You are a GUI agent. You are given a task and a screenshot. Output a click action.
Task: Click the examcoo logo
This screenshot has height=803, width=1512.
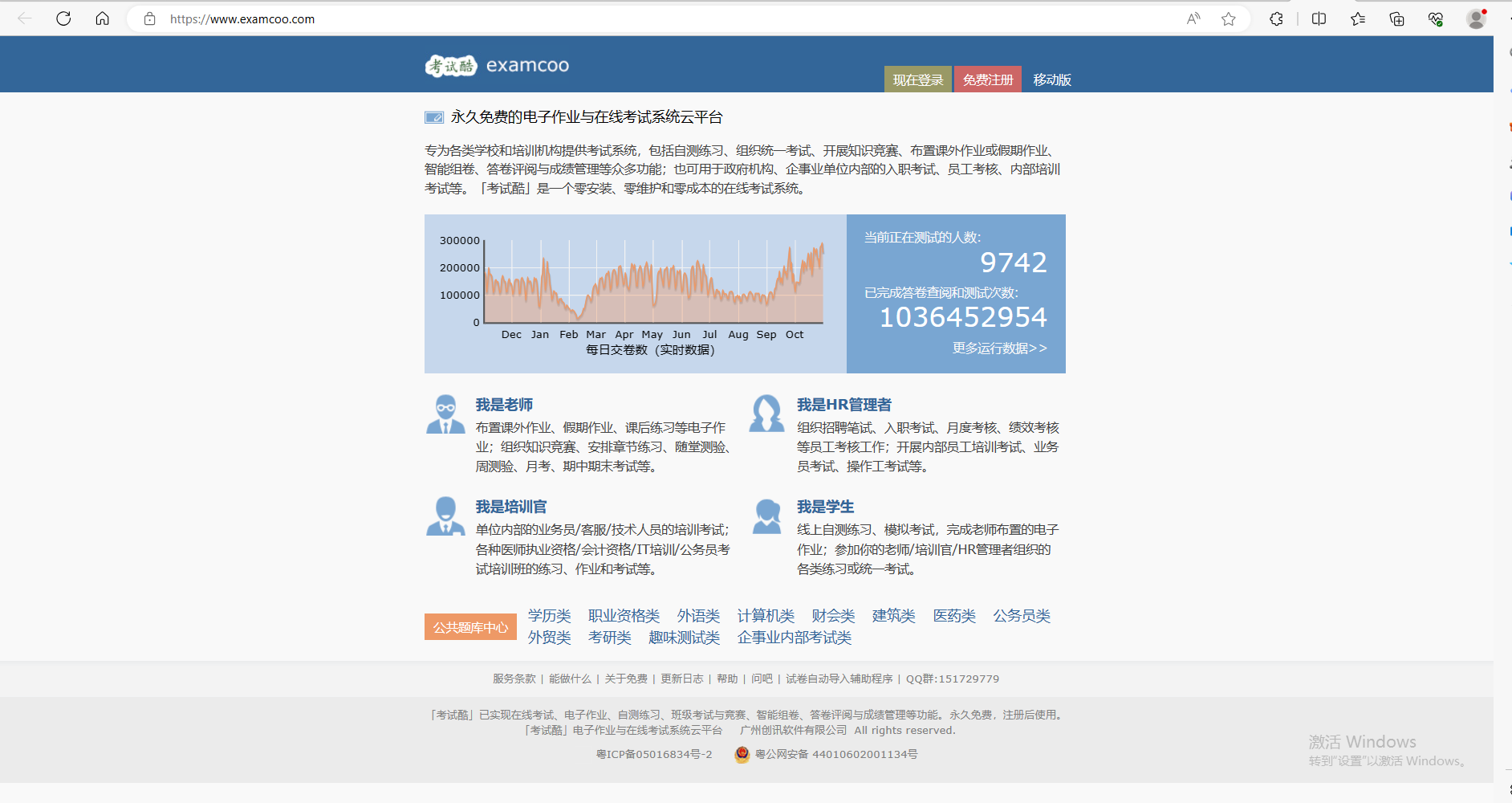pos(497,65)
